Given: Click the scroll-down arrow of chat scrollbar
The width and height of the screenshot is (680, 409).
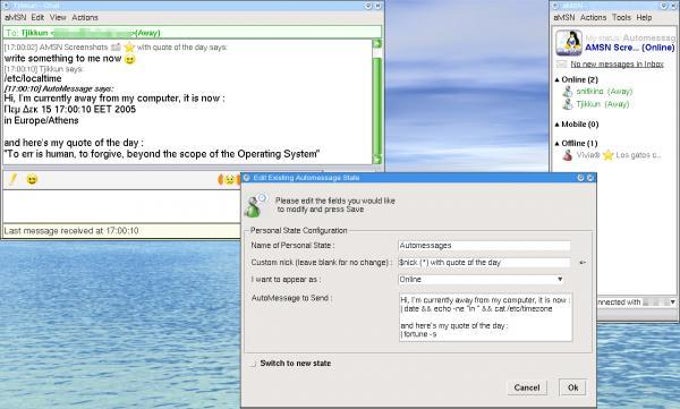Looking at the screenshot, I should click(x=377, y=160).
